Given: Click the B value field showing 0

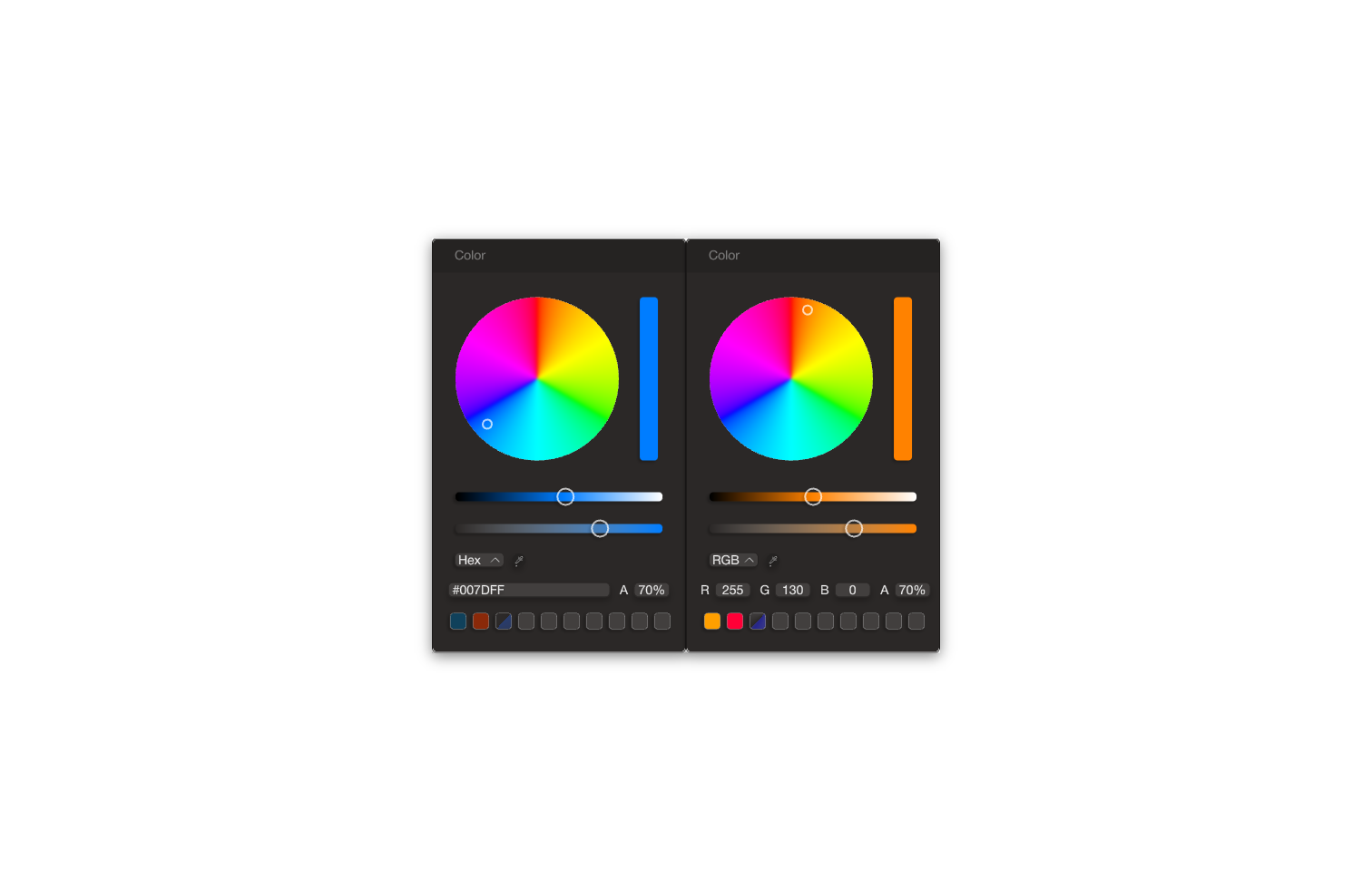Looking at the screenshot, I should tap(852, 590).
